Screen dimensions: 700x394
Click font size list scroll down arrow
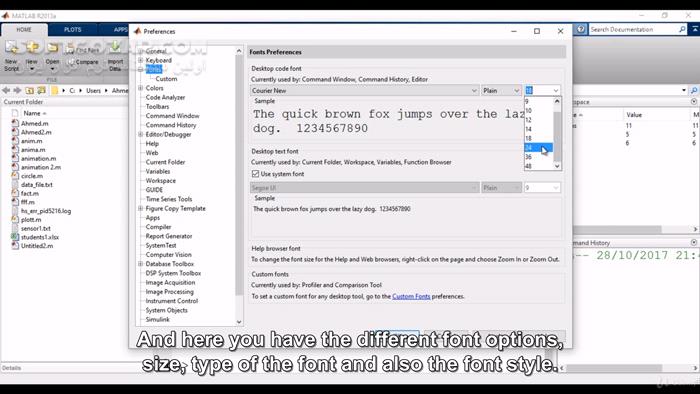pos(557,166)
